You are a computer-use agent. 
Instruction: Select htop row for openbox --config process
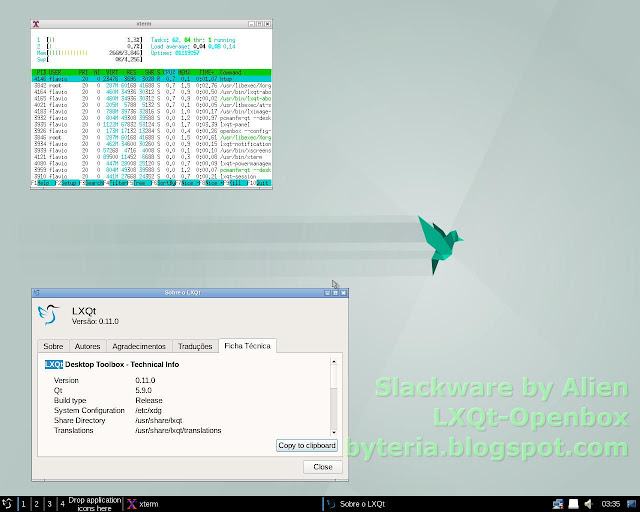tap(151, 131)
